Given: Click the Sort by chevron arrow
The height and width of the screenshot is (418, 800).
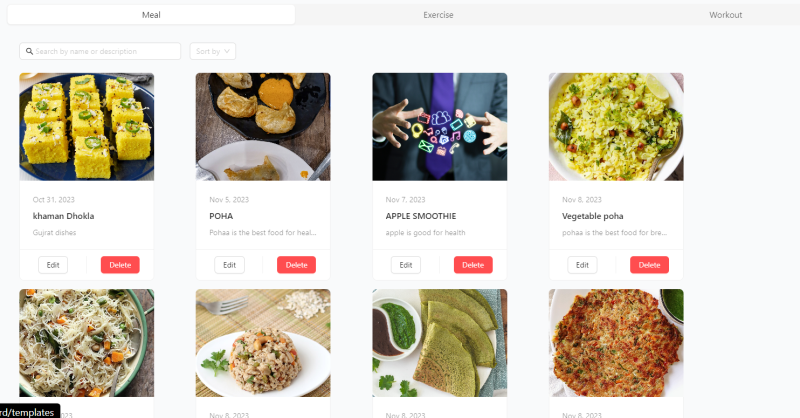Looking at the screenshot, I should pyautogui.click(x=227, y=51).
